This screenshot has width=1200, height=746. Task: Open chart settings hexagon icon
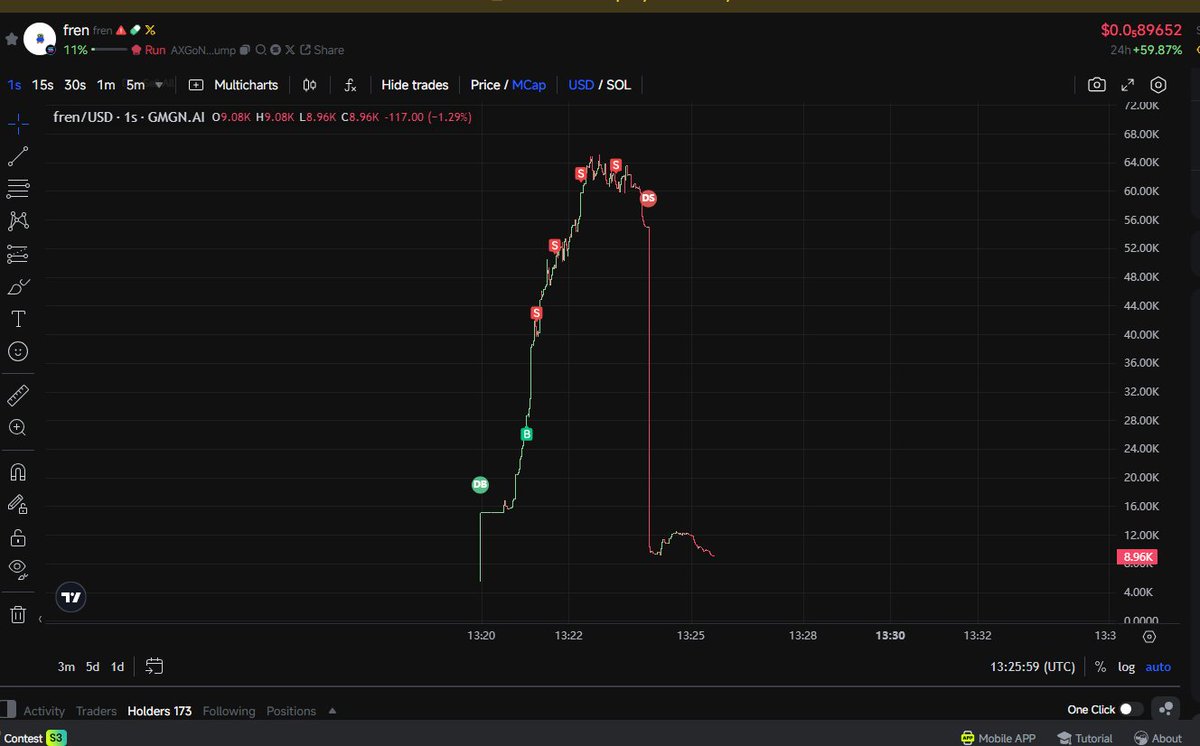1159,85
